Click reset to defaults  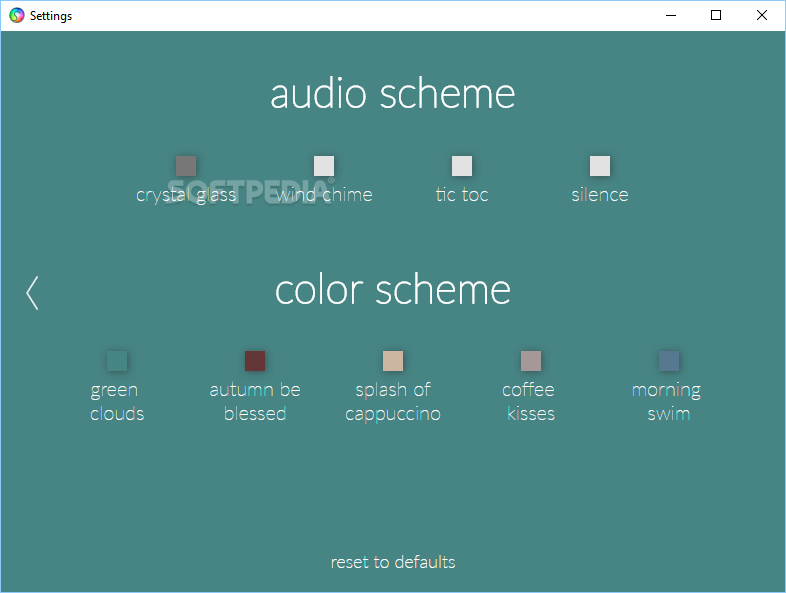(x=393, y=562)
